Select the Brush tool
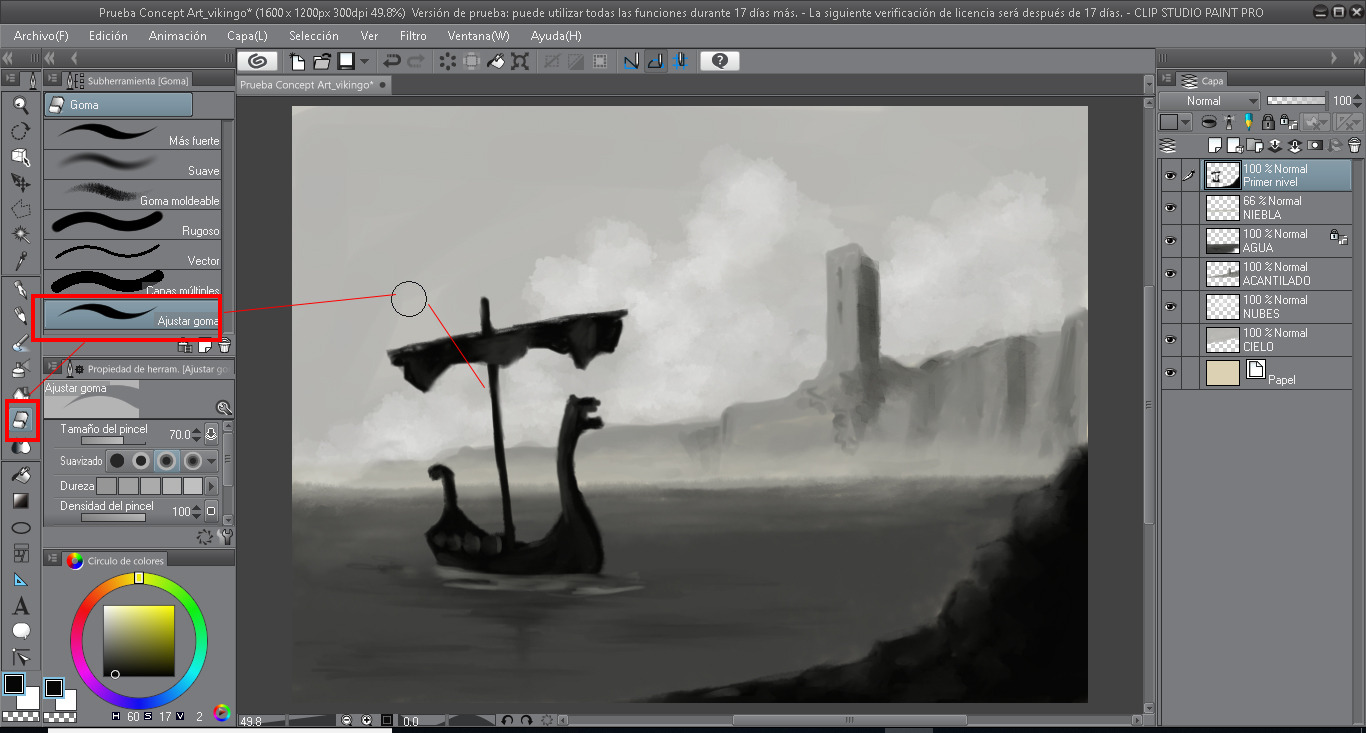 pos(20,343)
